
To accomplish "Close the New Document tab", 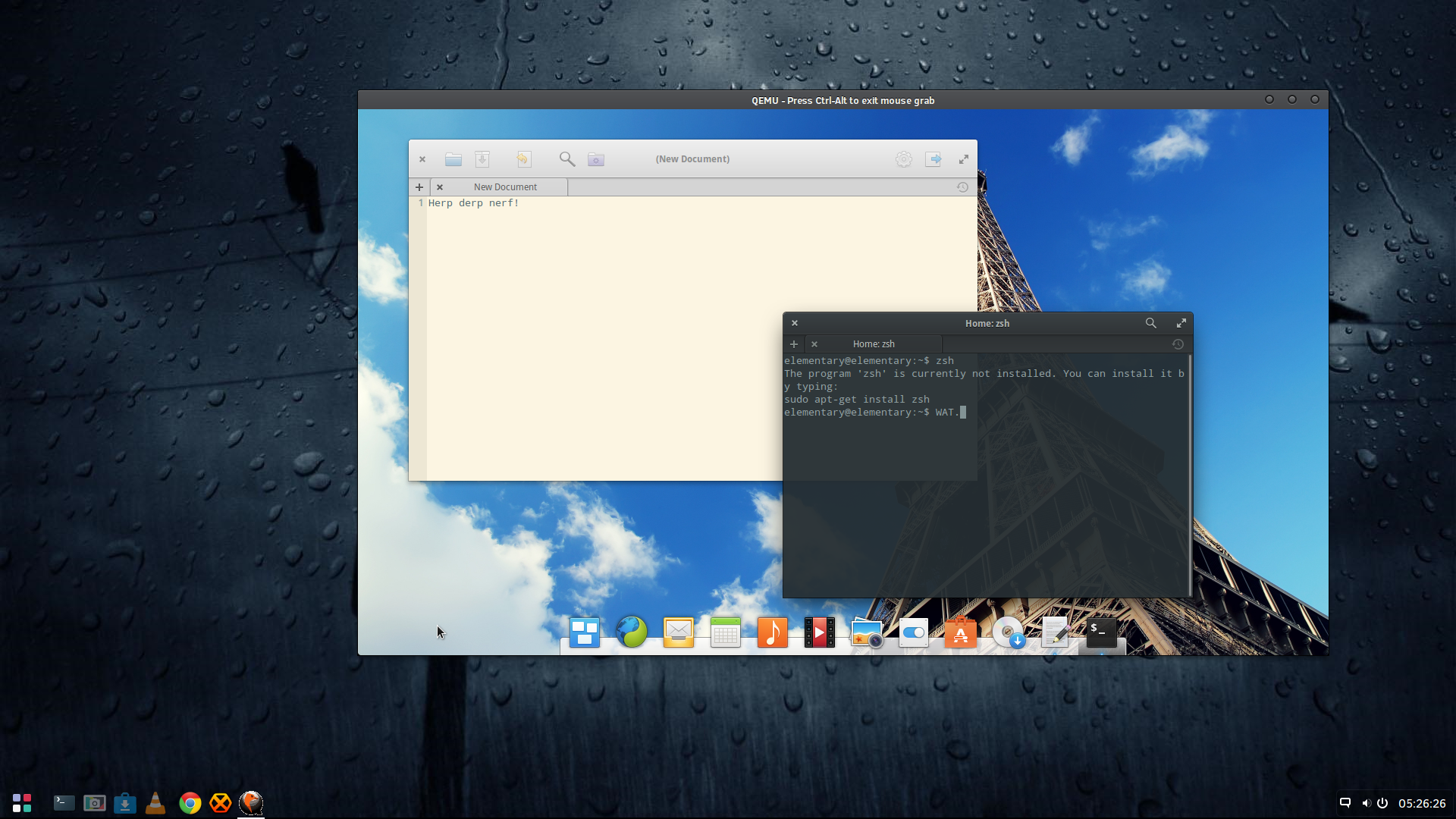I will 440,187.
